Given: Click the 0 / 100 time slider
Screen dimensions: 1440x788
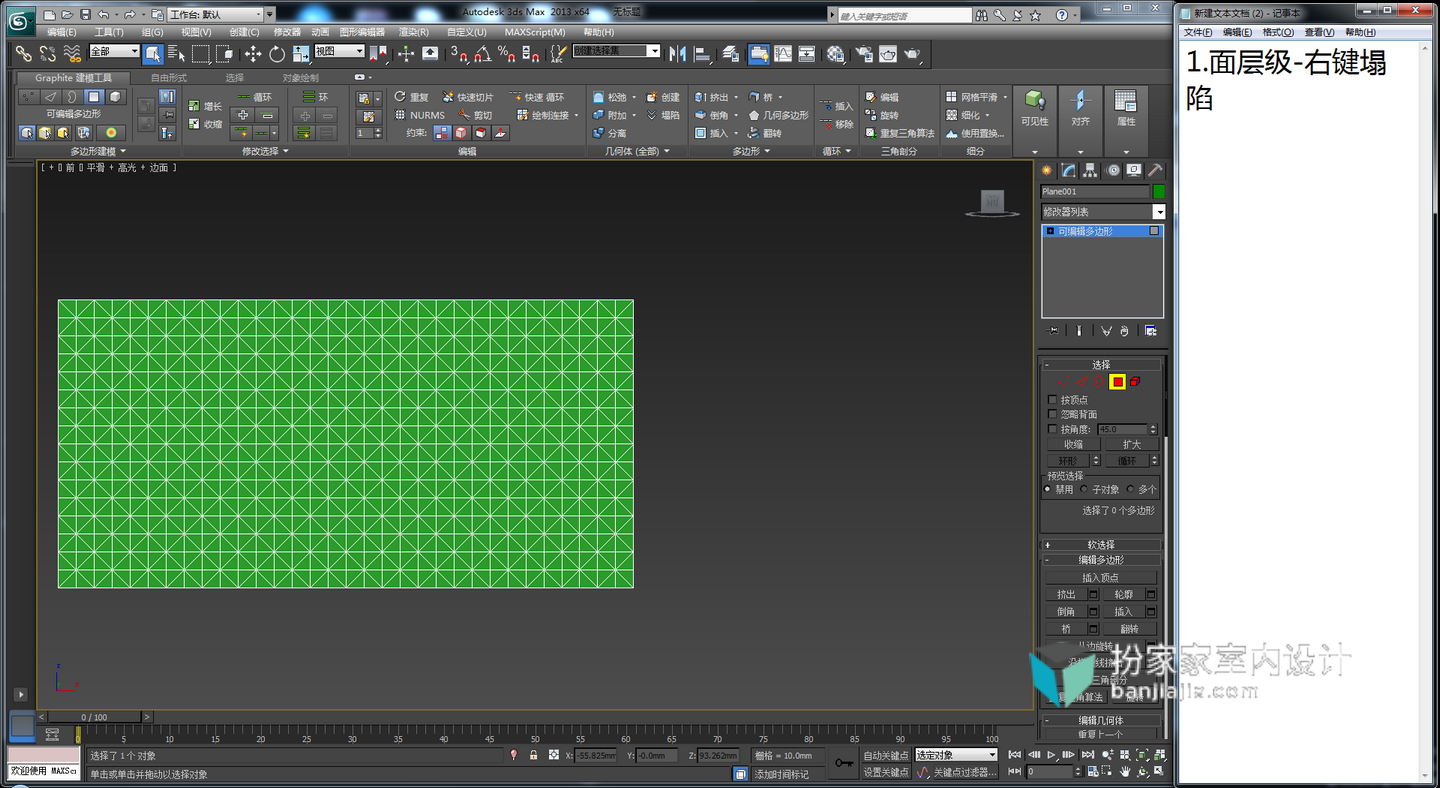Looking at the screenshot, I should pos(94,717).
